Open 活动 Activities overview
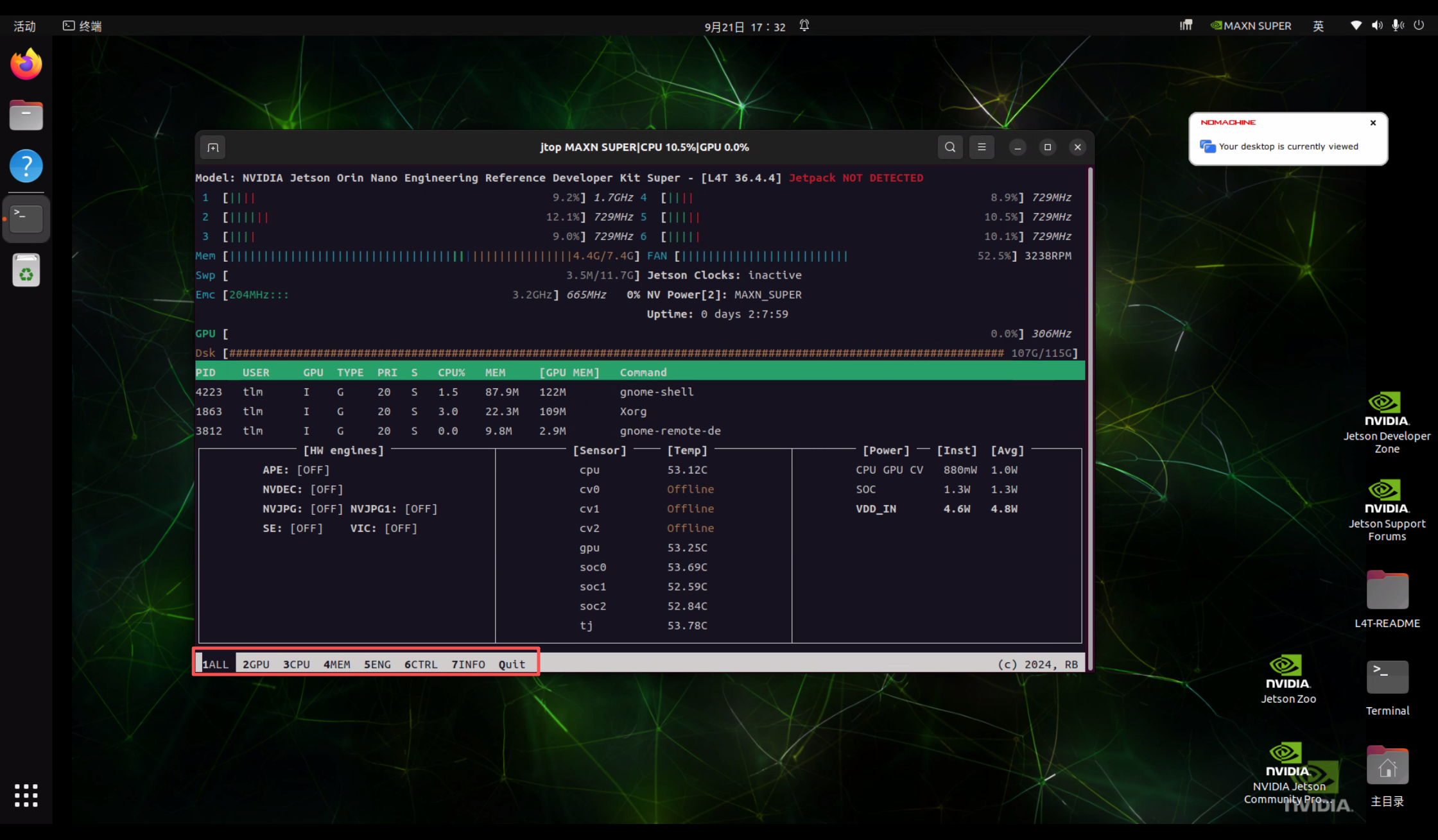1438x840 pixels. tap(24, 26)
